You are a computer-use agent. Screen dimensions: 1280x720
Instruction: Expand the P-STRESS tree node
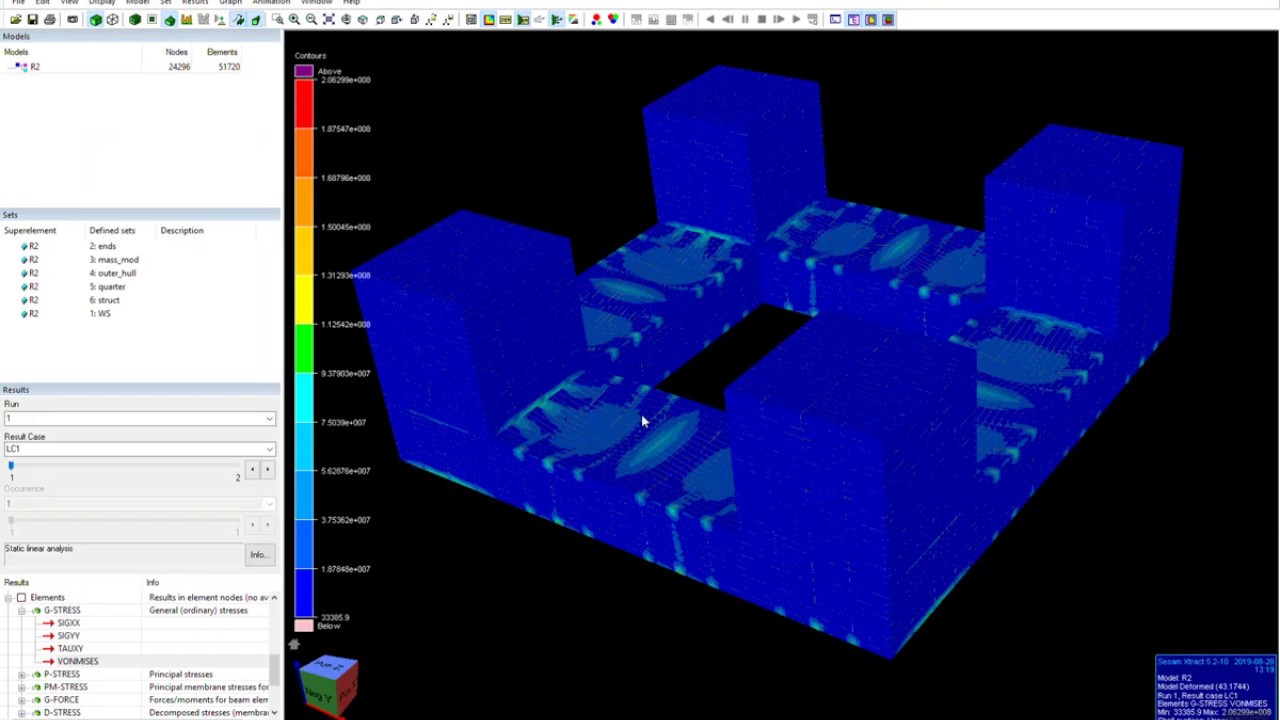pos(21,674)
